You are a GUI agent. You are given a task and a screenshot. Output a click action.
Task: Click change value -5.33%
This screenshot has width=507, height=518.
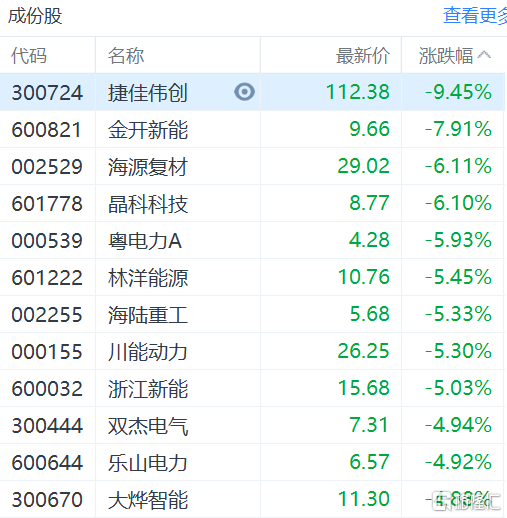tap(458, 314)
